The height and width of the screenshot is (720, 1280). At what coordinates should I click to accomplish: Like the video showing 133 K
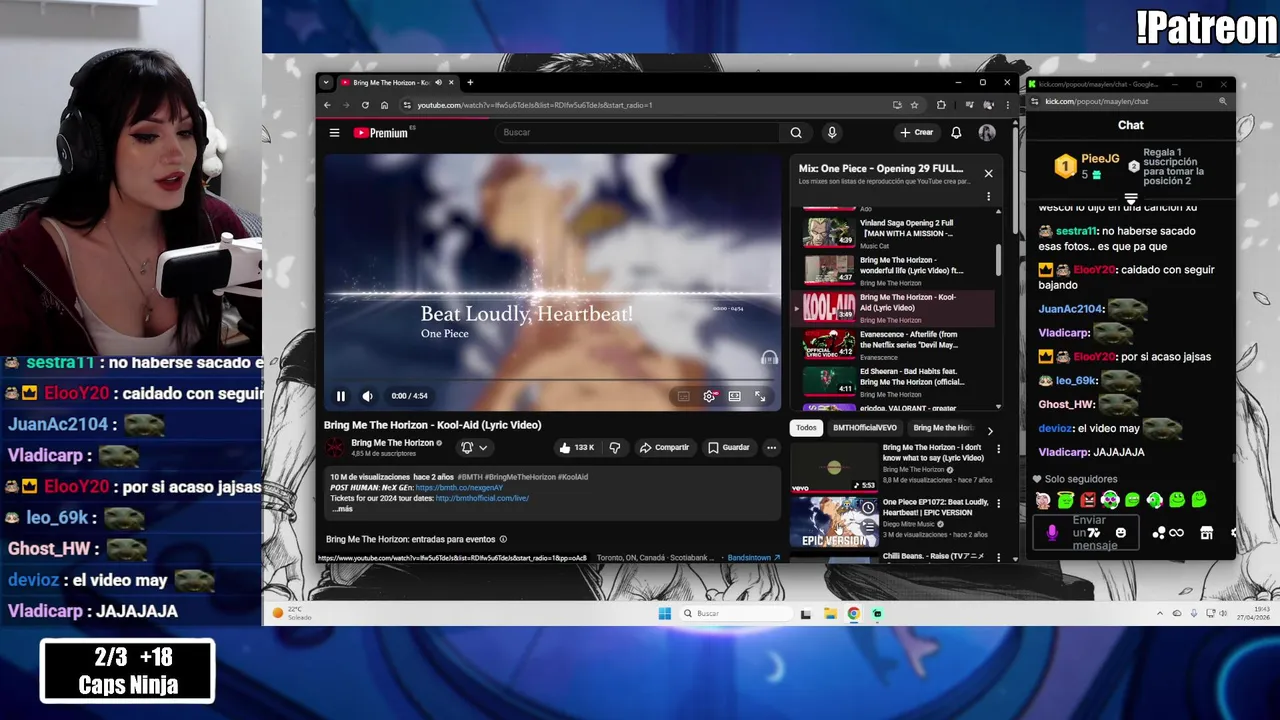click(577, 447)
